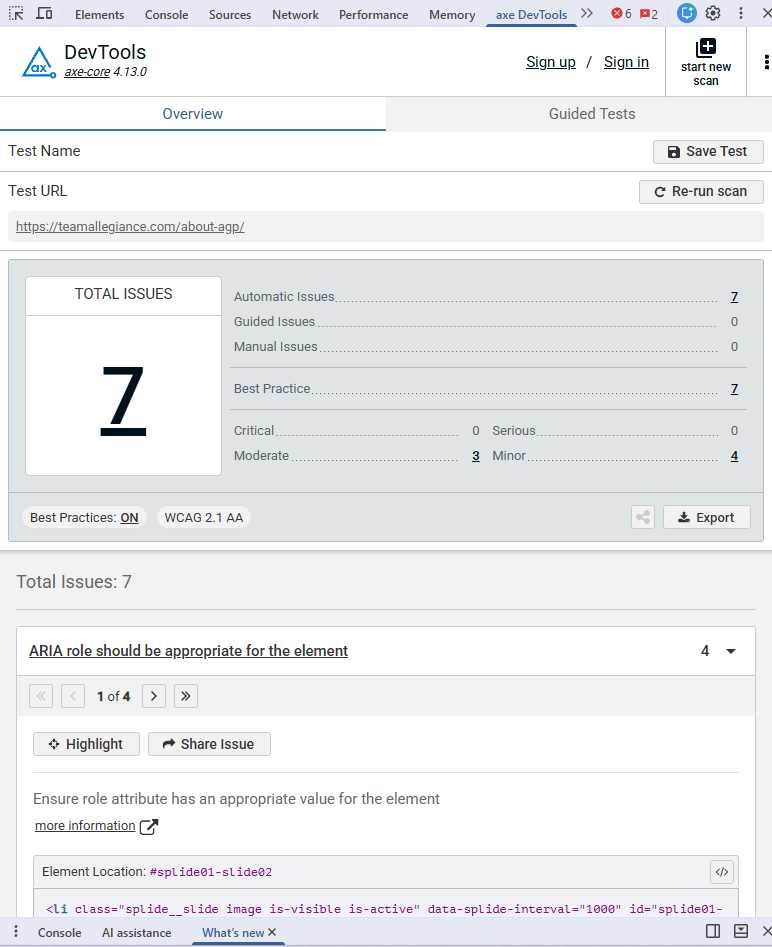Click the Sign up link

click(x=551, y=62)
